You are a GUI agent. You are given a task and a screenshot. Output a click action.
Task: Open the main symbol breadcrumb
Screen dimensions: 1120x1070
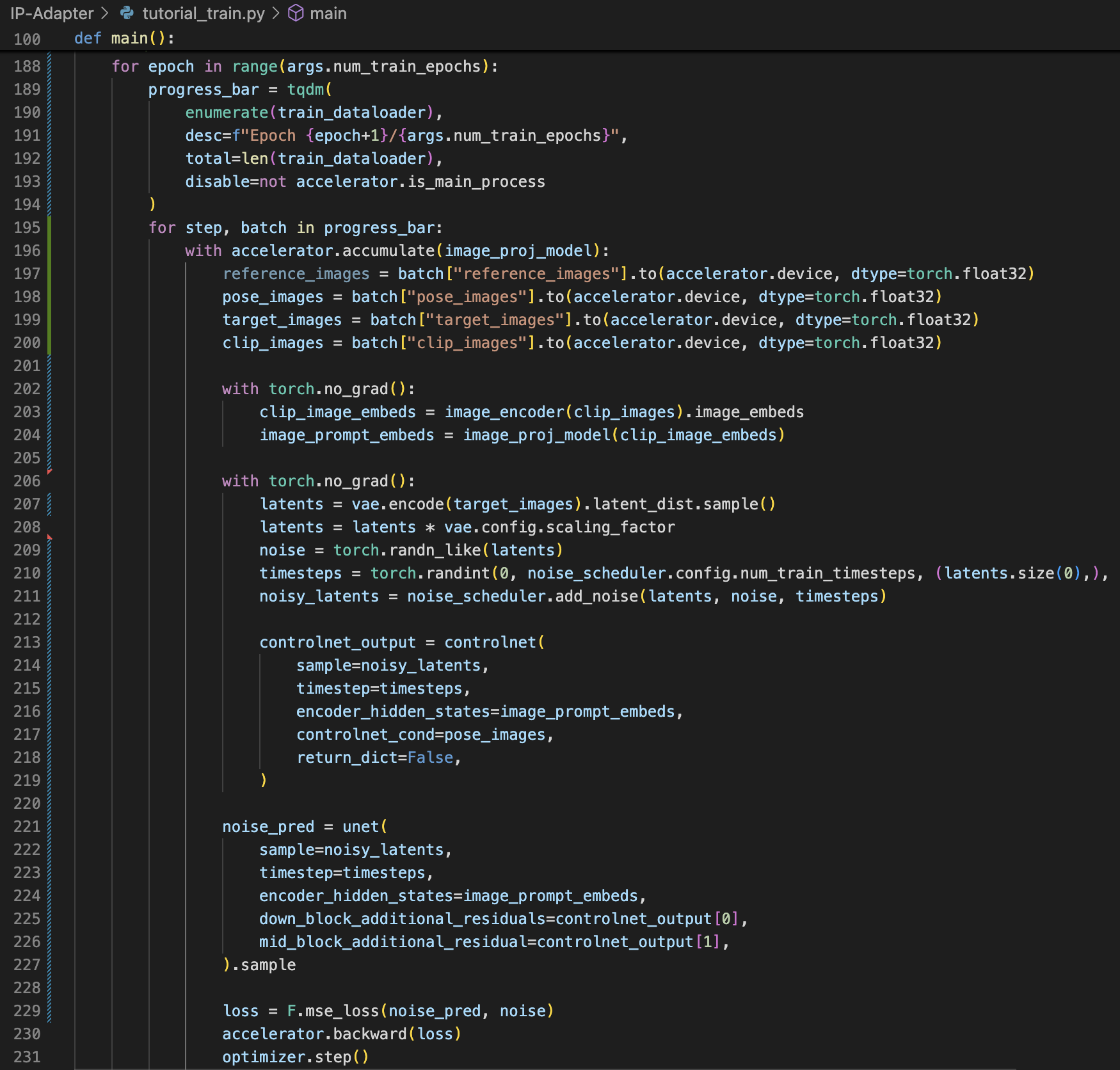coord(328,13)
